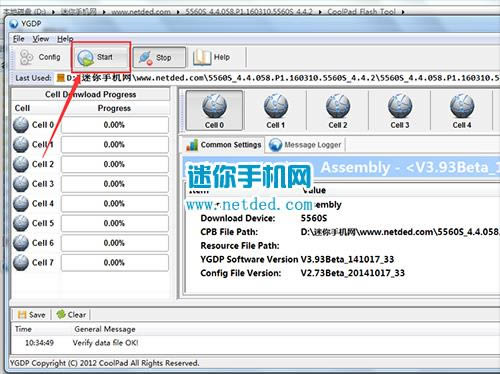Image resolution: width=500 pixels, height=374 pixels.
Task: Click the General Message column header
Action: pos(105,329)
